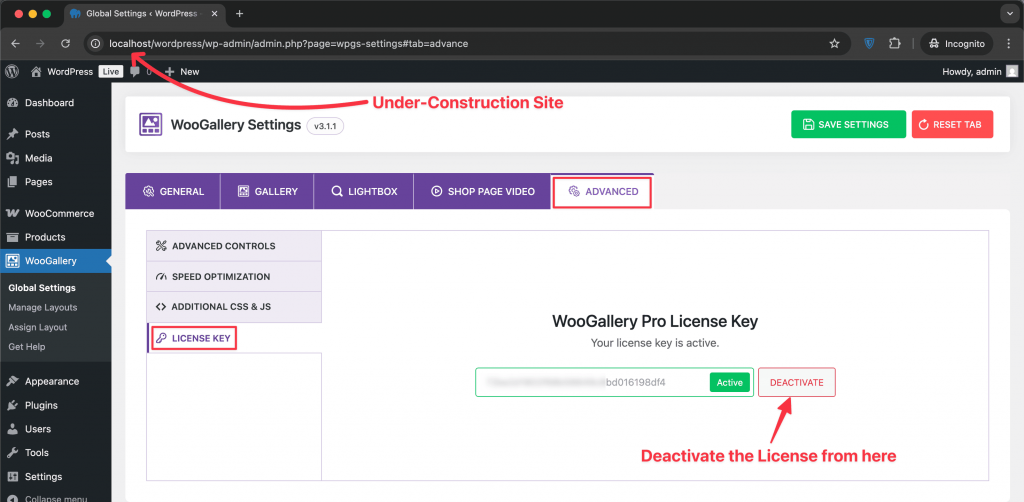Image resolution: width=1024 pixels, height=502 pixels.
Task: Select the Global Settings browser tab
Action: 144,13
